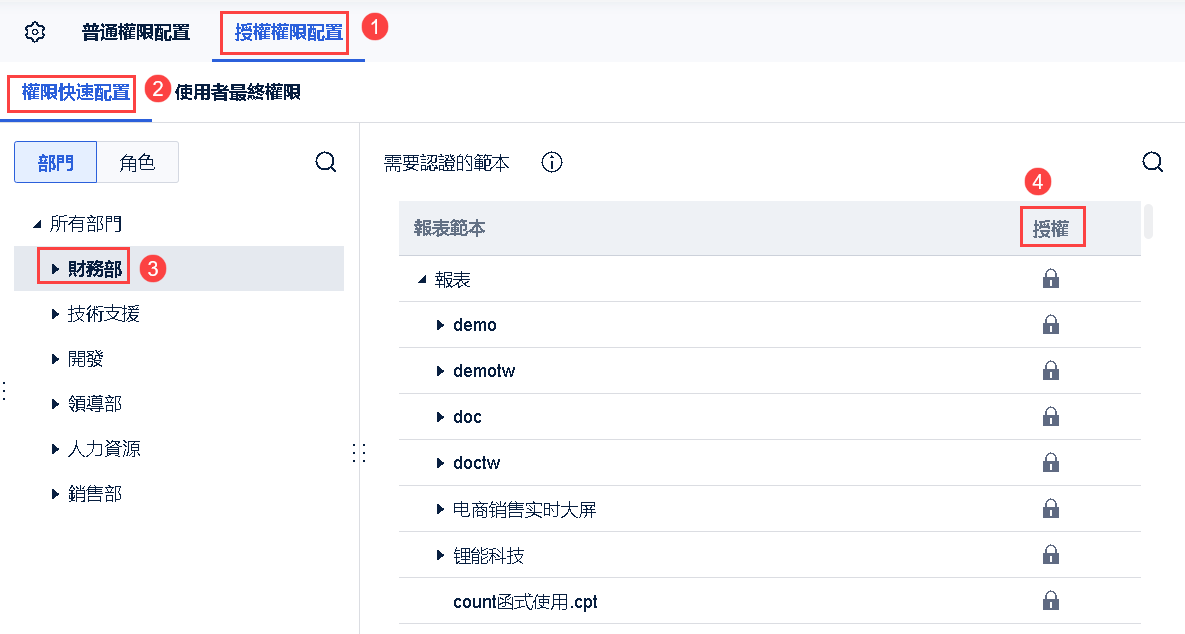
Task: Click lock icon for count函式使用.cpt
Action: click(1051, 601)
